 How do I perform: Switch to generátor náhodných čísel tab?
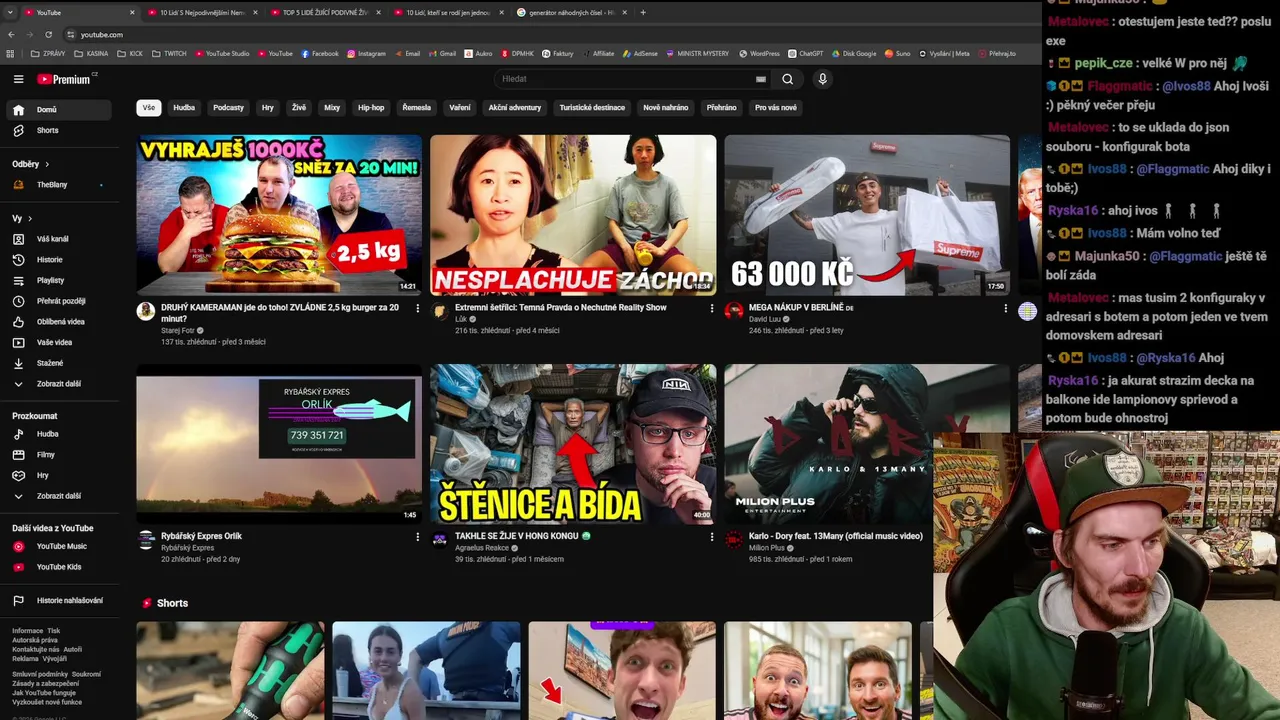570,12
